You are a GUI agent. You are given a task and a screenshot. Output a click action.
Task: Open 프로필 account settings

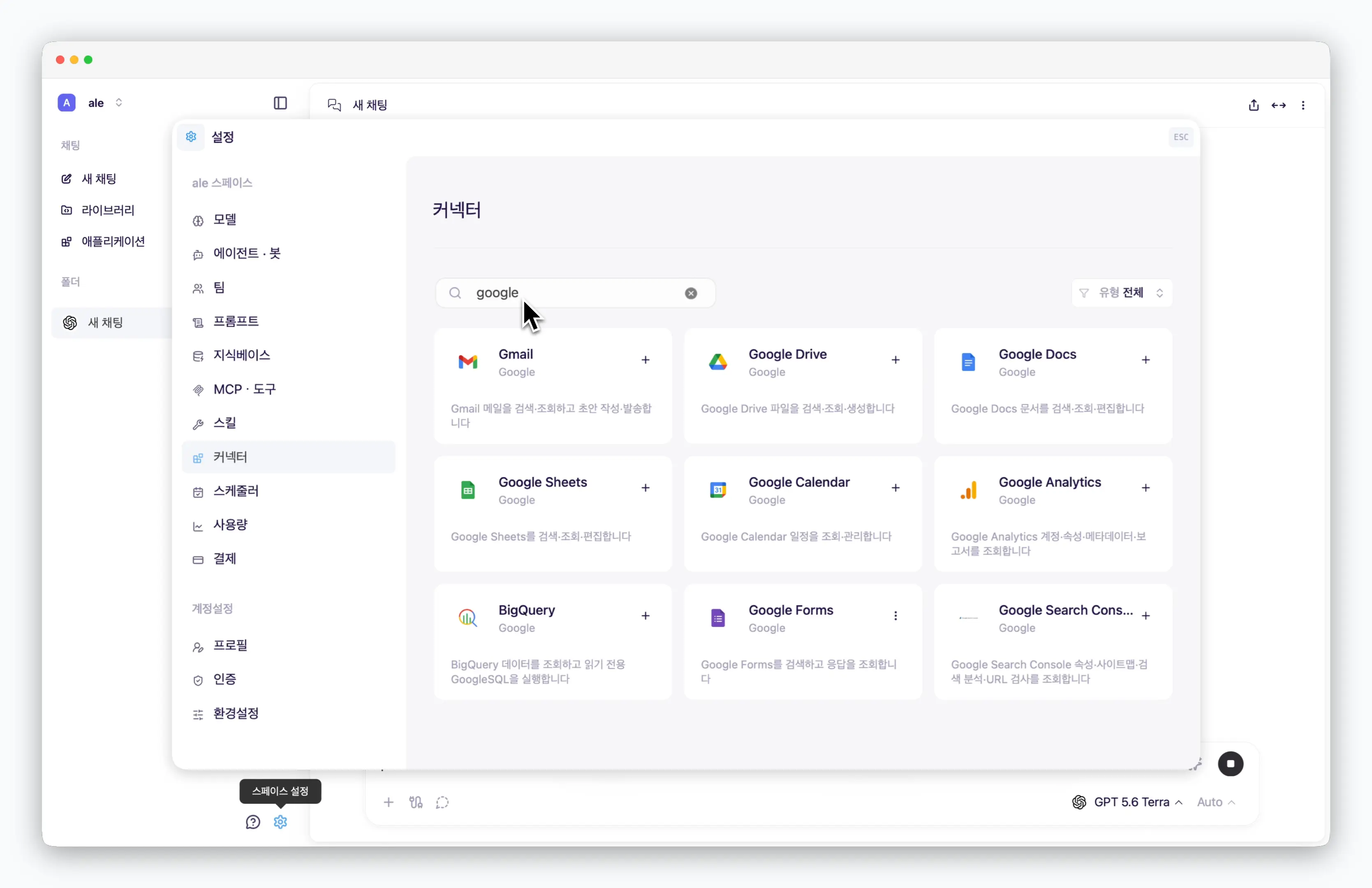point(288,645)
